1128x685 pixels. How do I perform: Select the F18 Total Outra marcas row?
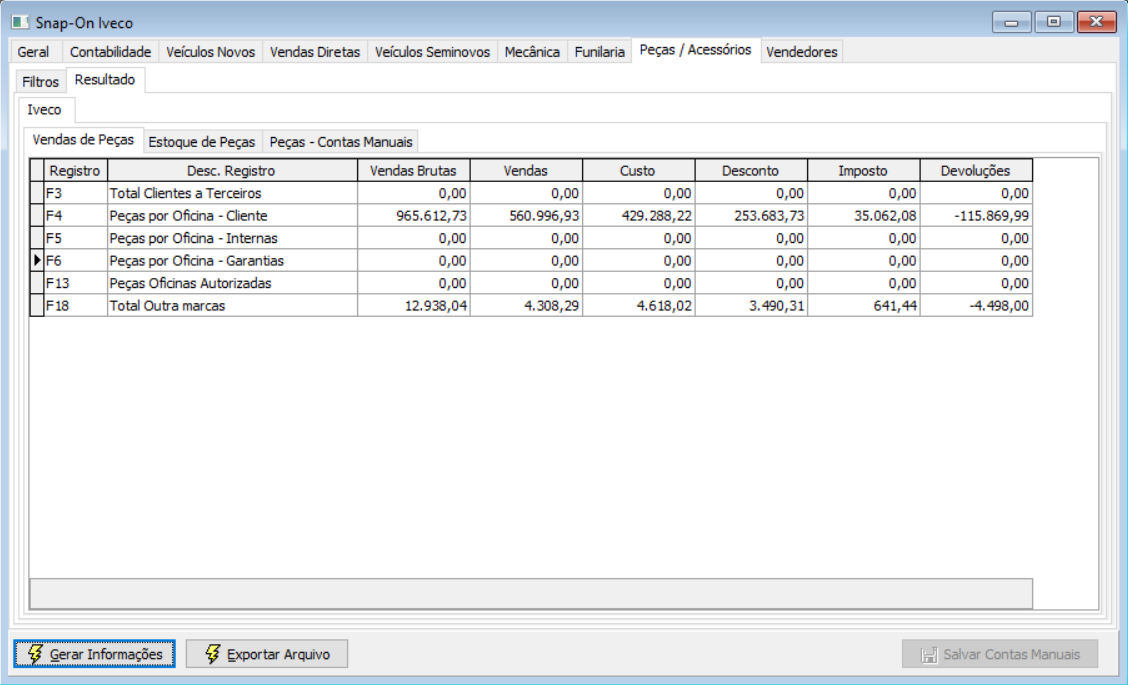coord(531,306)
